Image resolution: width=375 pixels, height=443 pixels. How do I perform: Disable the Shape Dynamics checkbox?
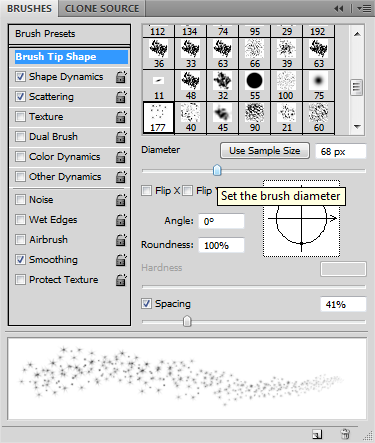click(x=20, y=77)
